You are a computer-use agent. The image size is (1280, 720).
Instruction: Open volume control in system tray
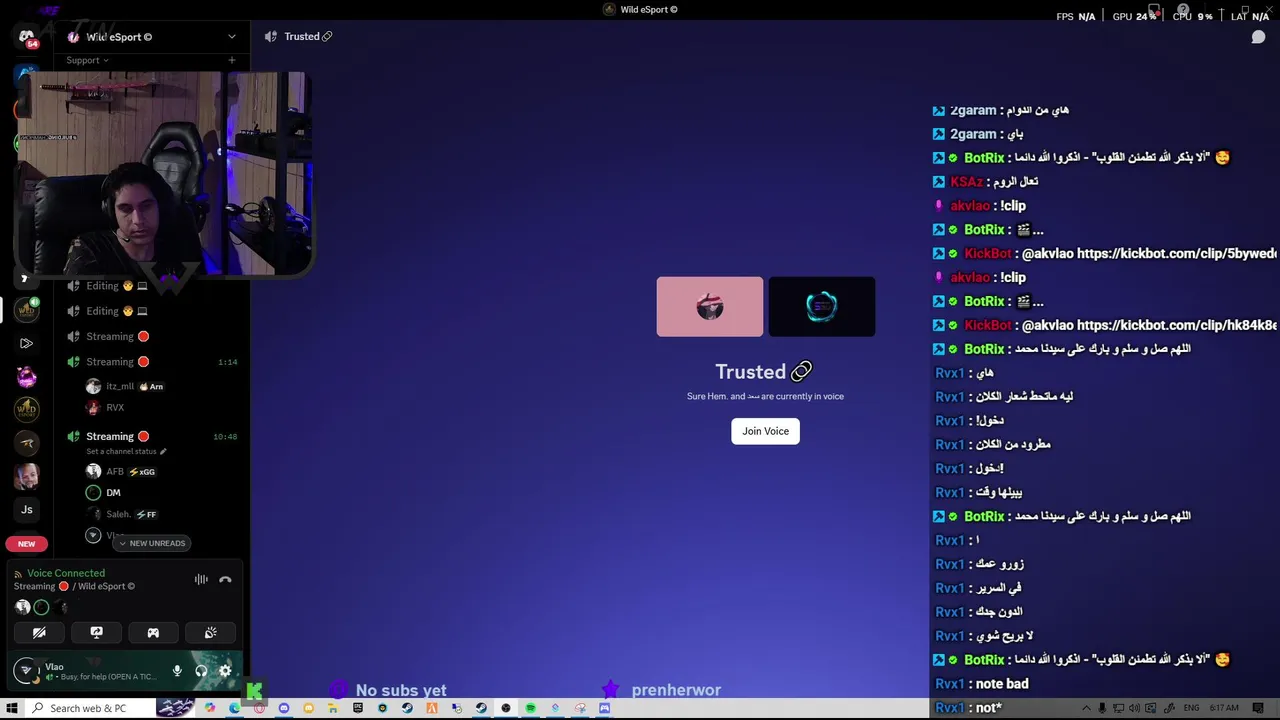pos(1134,708)
